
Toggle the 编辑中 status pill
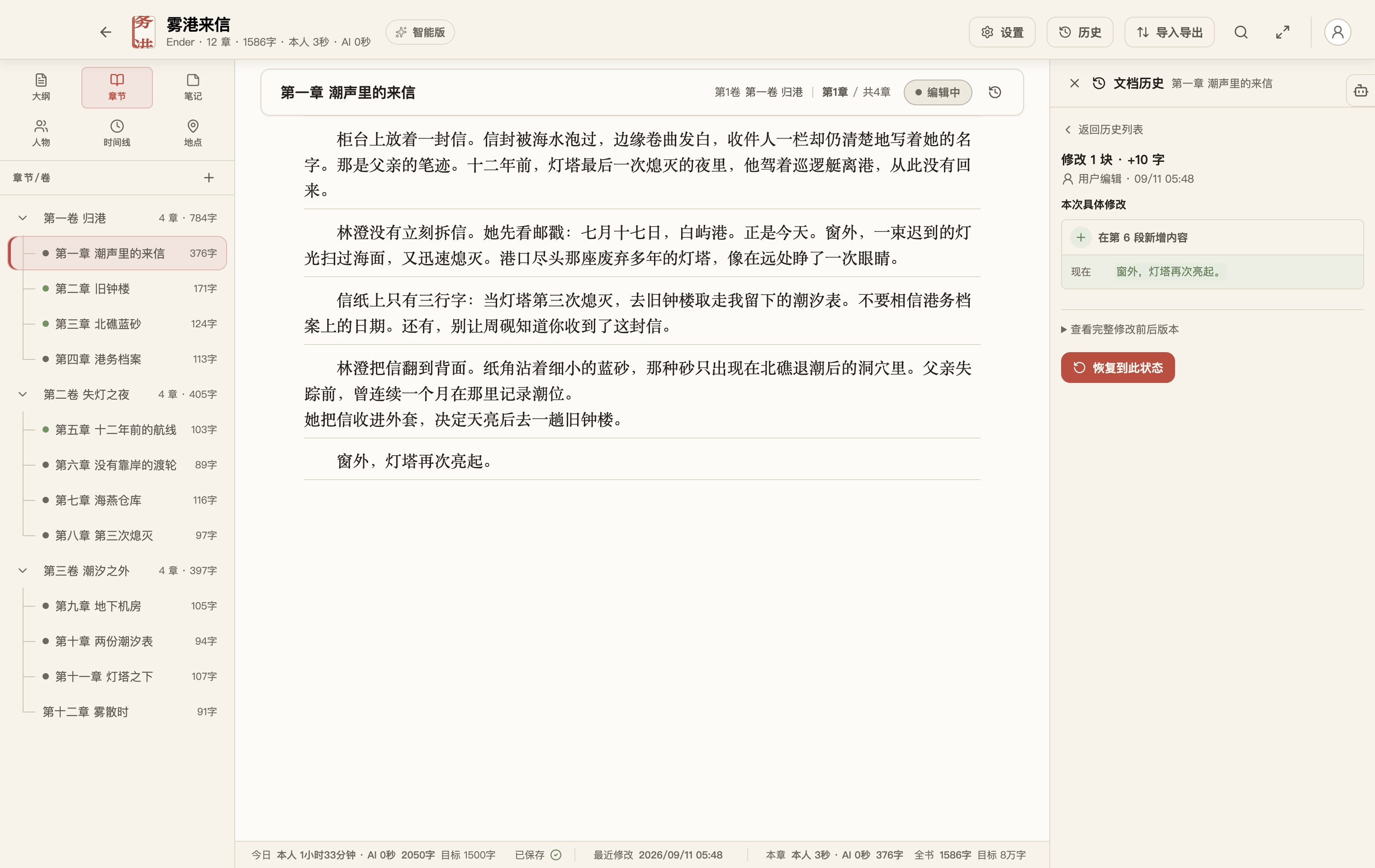(938, 92)
